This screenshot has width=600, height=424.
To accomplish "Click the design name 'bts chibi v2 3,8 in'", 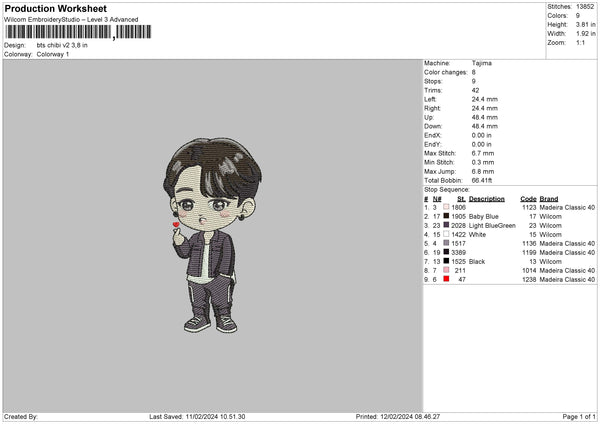I will tap(62, 45).
